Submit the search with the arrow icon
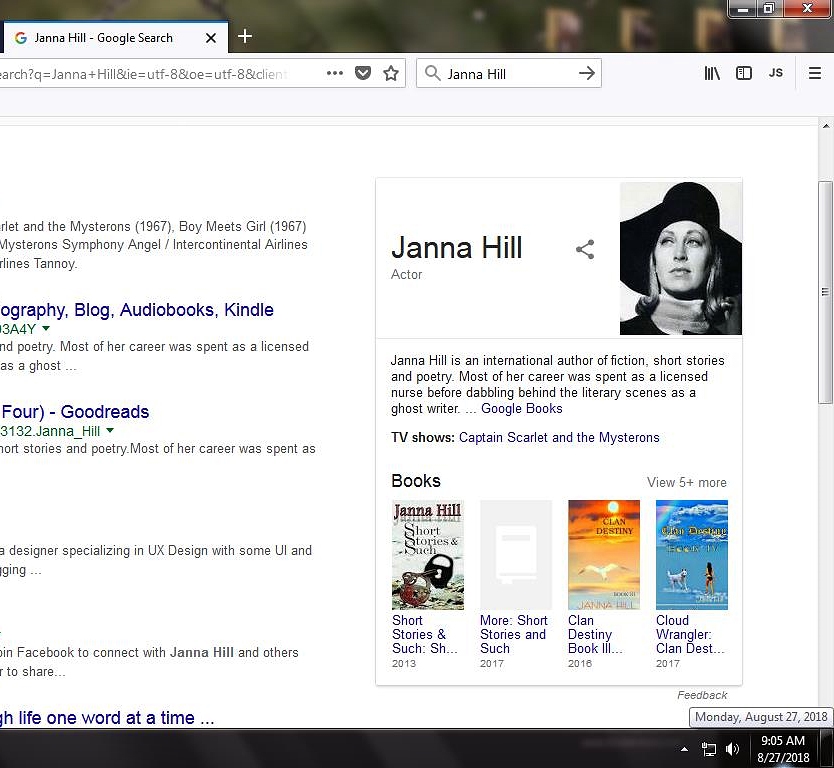 click(585, 73)
